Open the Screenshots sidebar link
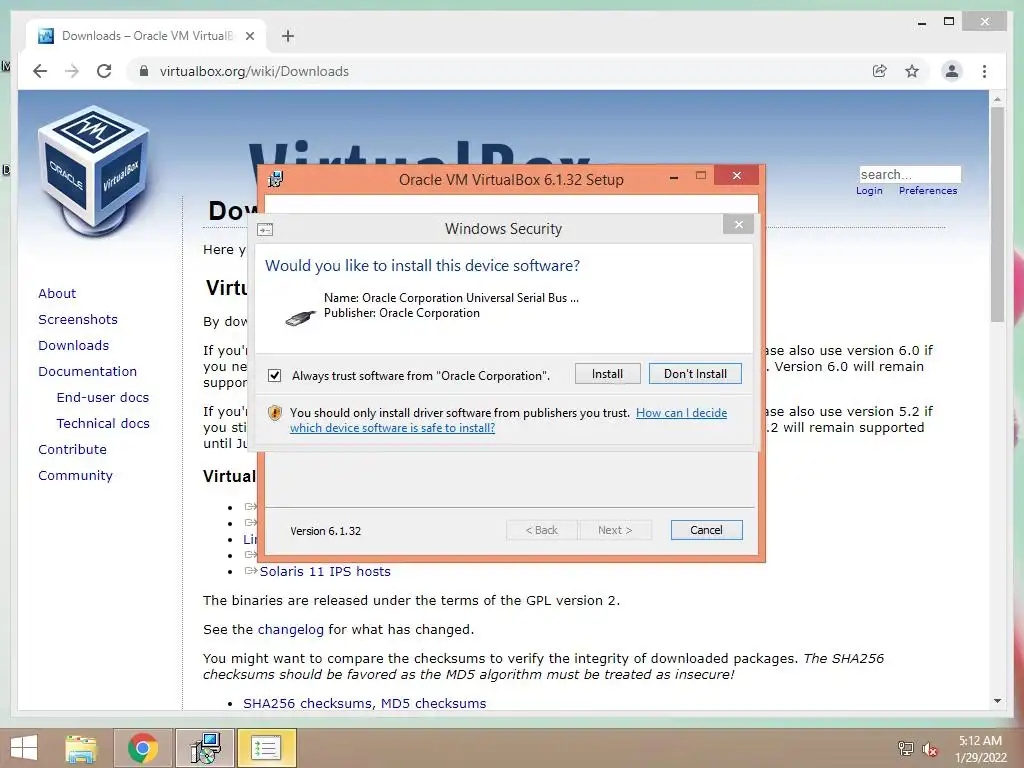This screenshot has width=1024, height=768. coord(78,319)
